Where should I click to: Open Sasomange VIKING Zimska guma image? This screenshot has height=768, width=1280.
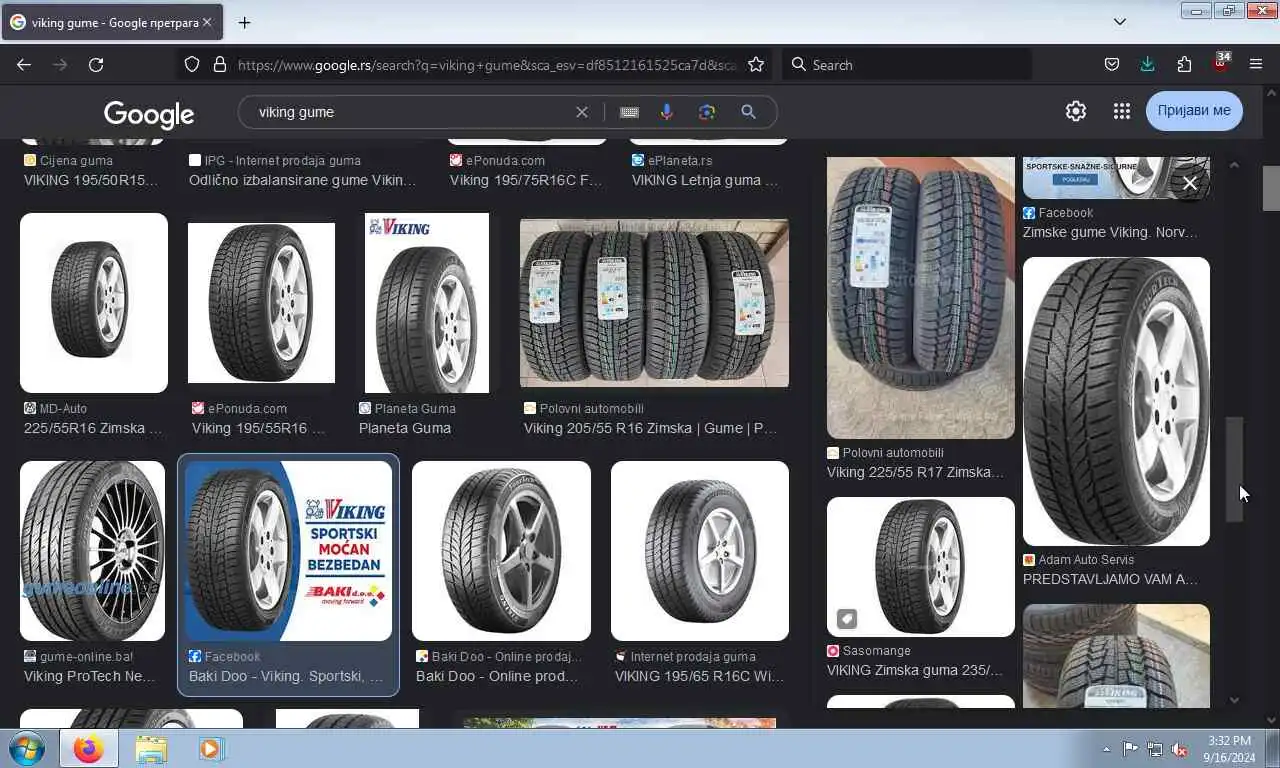920,567
